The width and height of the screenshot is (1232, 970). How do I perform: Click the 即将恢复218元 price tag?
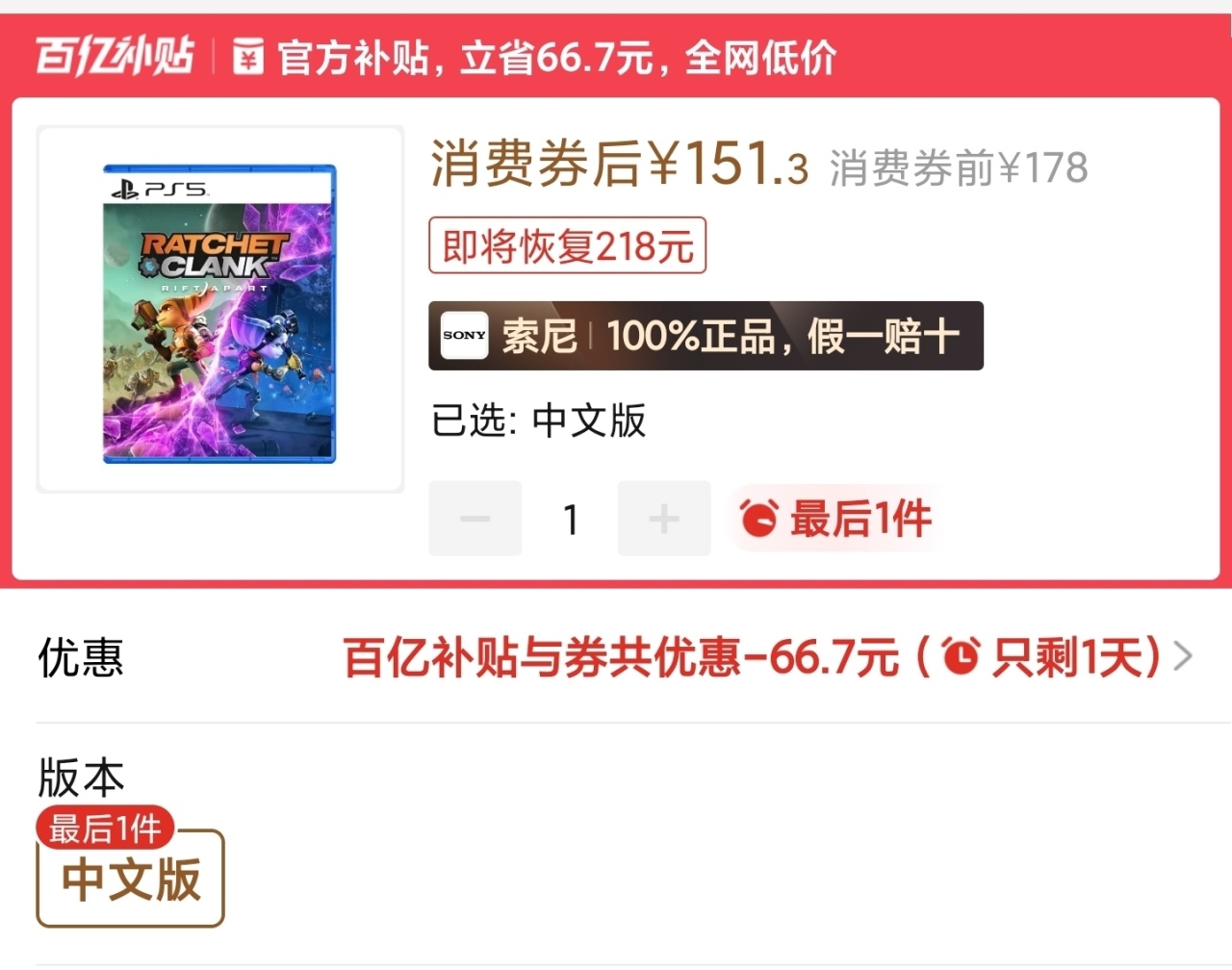(568, 246)
